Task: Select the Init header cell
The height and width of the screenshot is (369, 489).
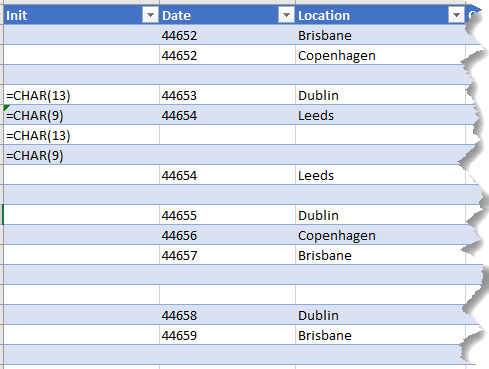Action: pos(81,15)
